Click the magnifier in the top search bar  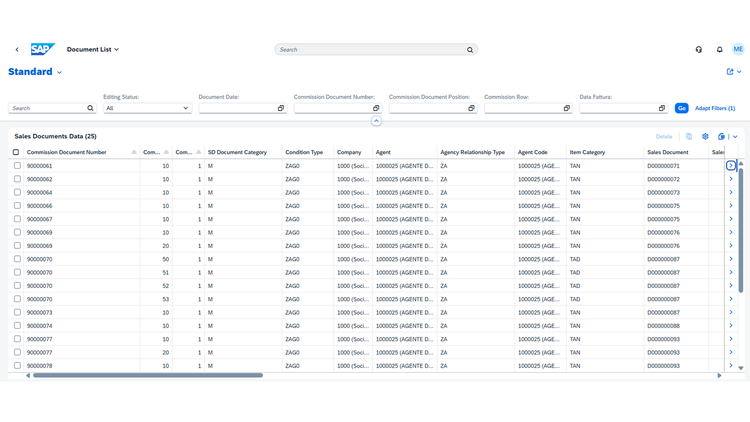pos(470,50)
